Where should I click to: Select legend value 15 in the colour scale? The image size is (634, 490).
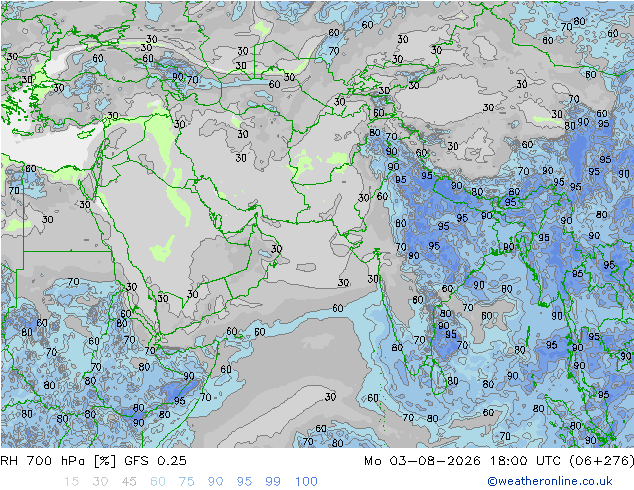click(x=72, y=482)
